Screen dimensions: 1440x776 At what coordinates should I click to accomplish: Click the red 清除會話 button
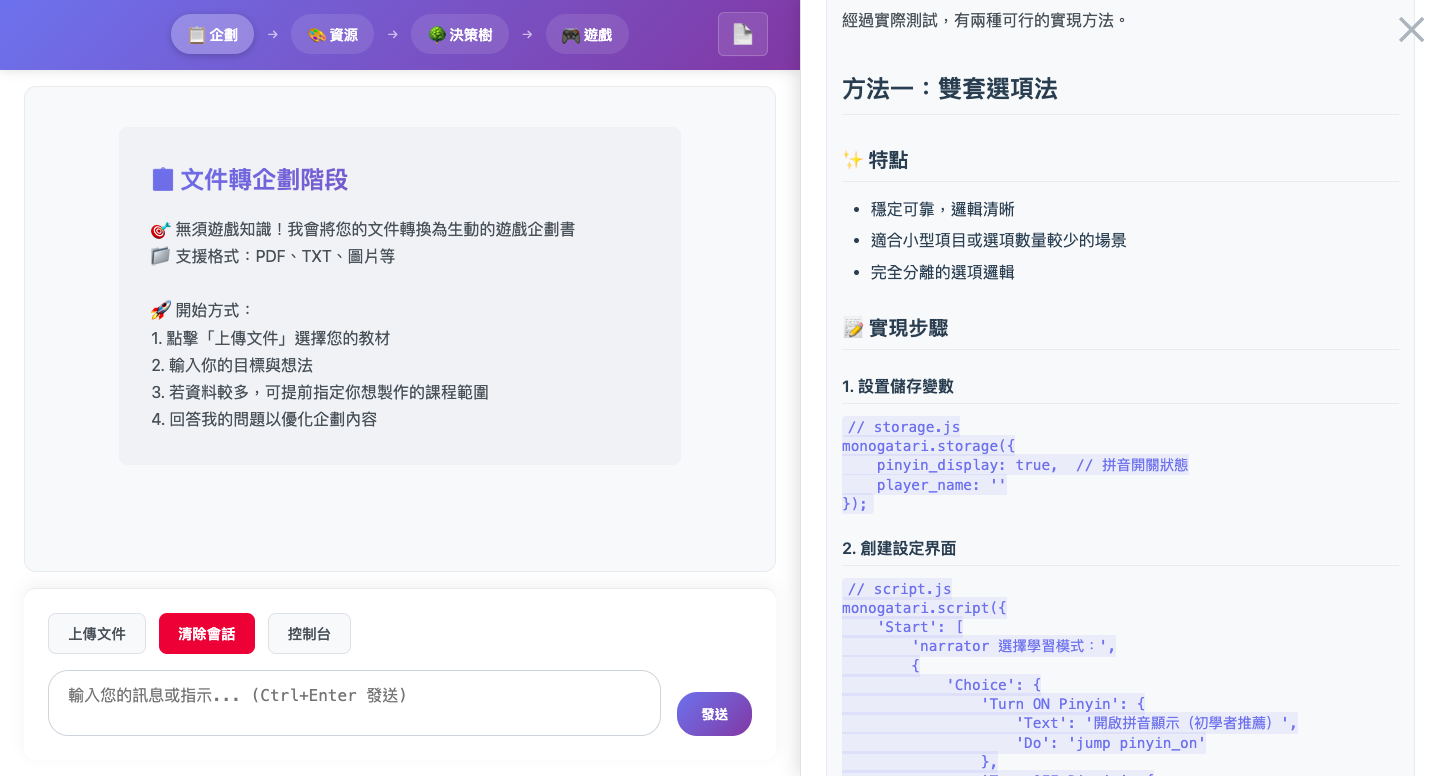click(207, 633)
